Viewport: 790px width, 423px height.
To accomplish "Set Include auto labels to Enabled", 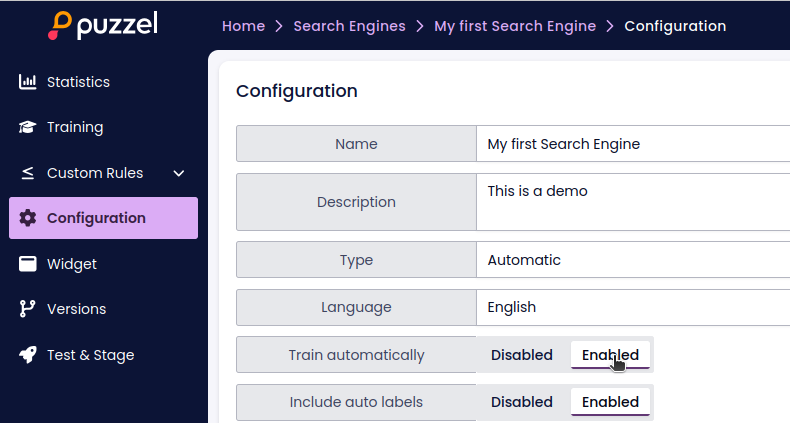I will 610,402.
